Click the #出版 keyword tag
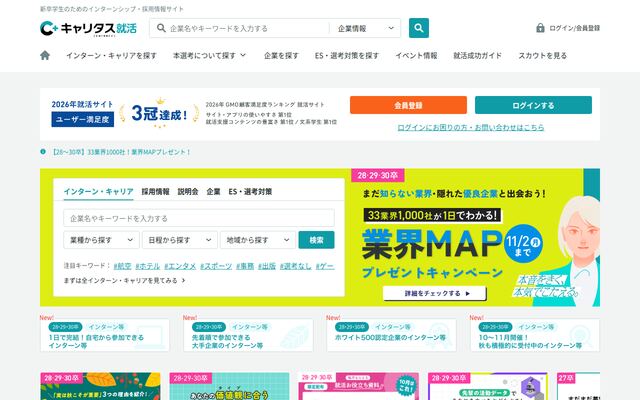This screenshot has width=640, height=400. pyautogui.click(x=267, y=266)
